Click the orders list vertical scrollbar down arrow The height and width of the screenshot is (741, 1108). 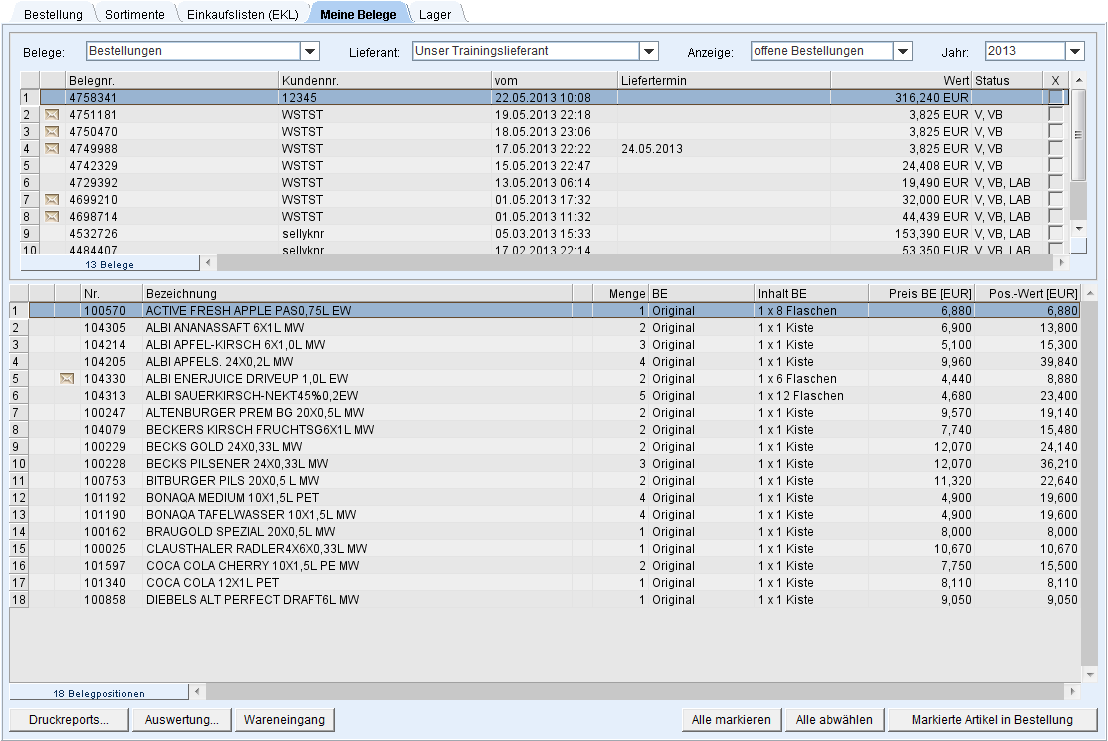(x=1078, y=229)
